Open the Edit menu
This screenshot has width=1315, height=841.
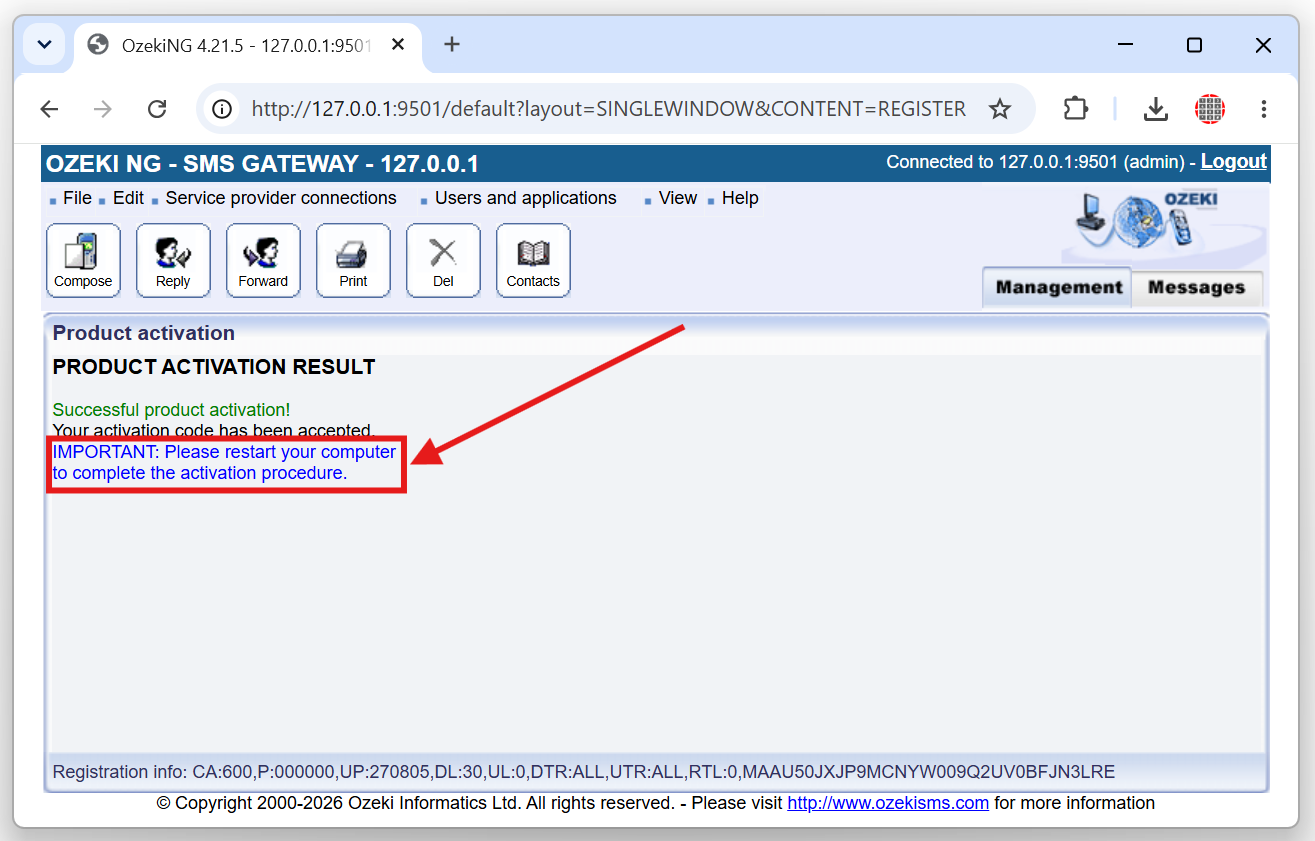(128, 198)
